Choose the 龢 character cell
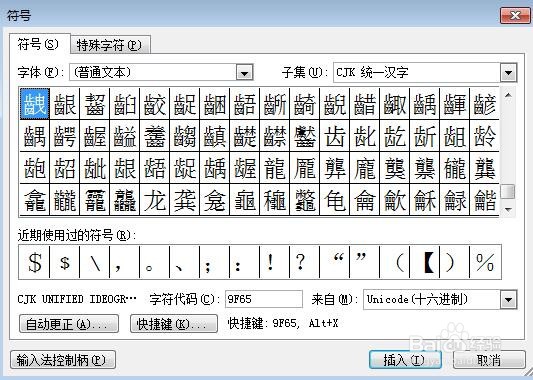 [x=425, y=200]
